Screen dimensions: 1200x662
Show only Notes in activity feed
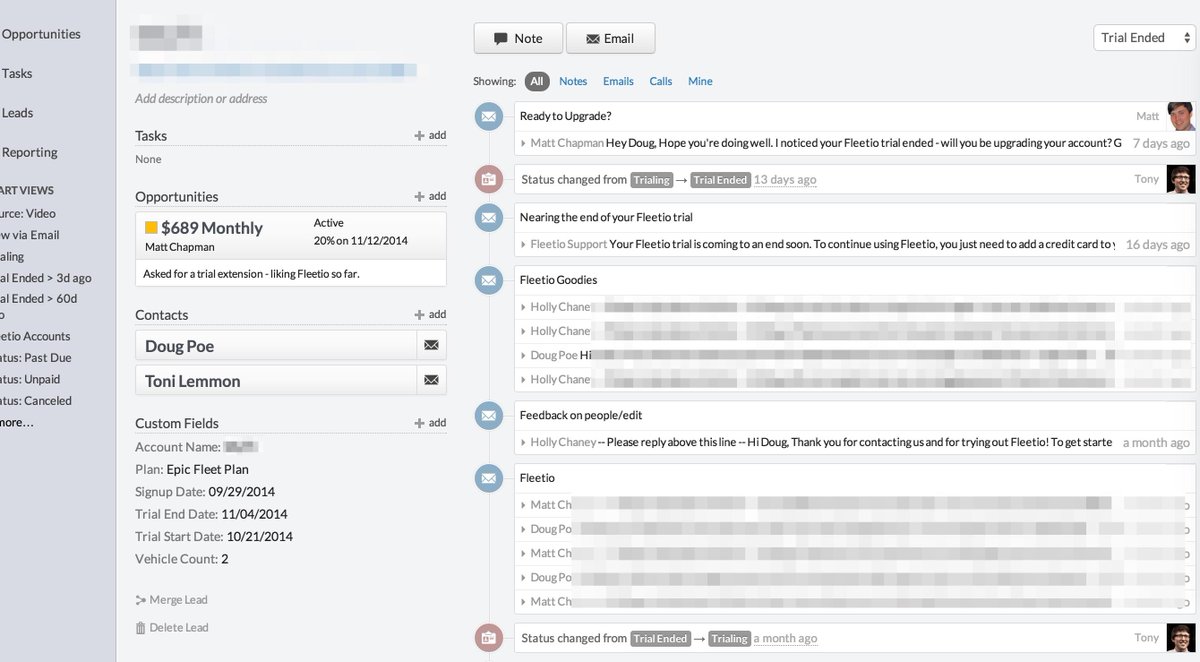[573, 81]
